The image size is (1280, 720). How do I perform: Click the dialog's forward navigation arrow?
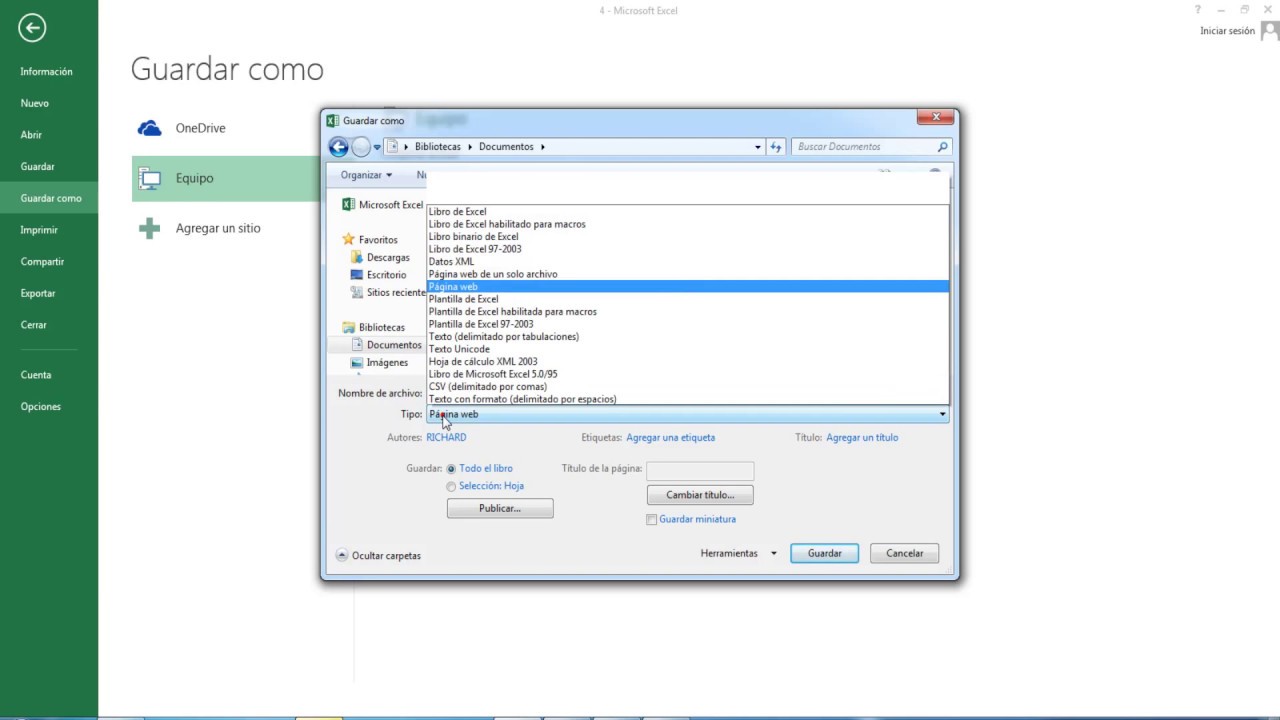360,147
